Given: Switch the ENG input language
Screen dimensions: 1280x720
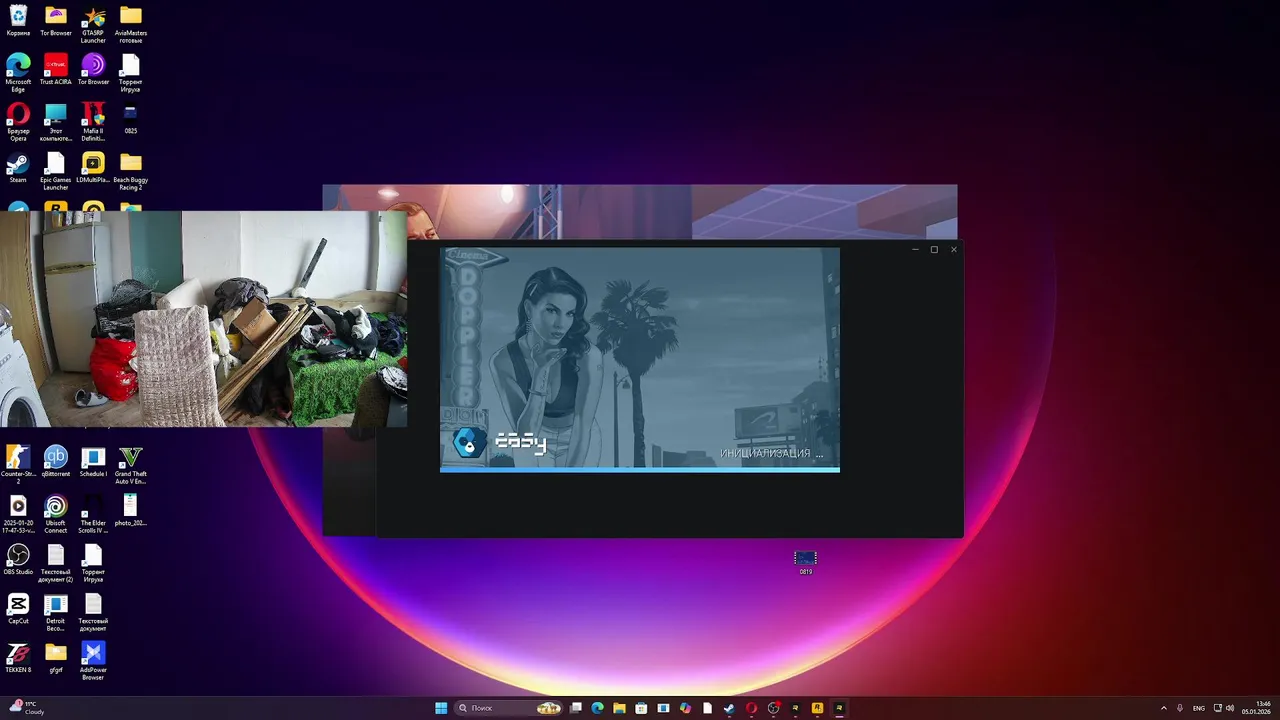Looking at the screenshot, I should click(1199, 708).
